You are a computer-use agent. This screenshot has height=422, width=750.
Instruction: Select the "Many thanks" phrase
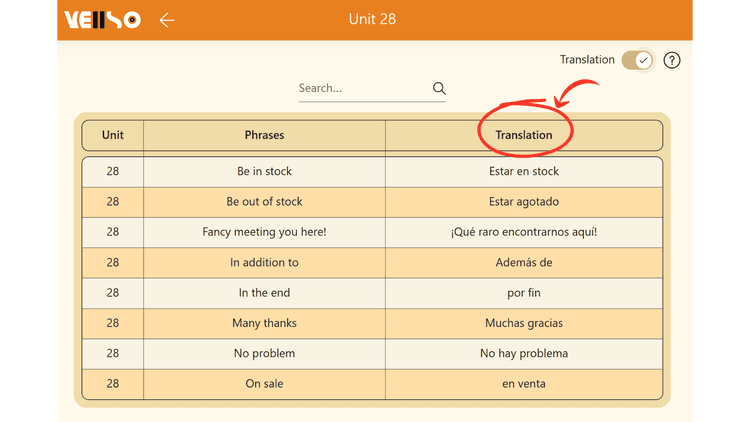[264, 323]
